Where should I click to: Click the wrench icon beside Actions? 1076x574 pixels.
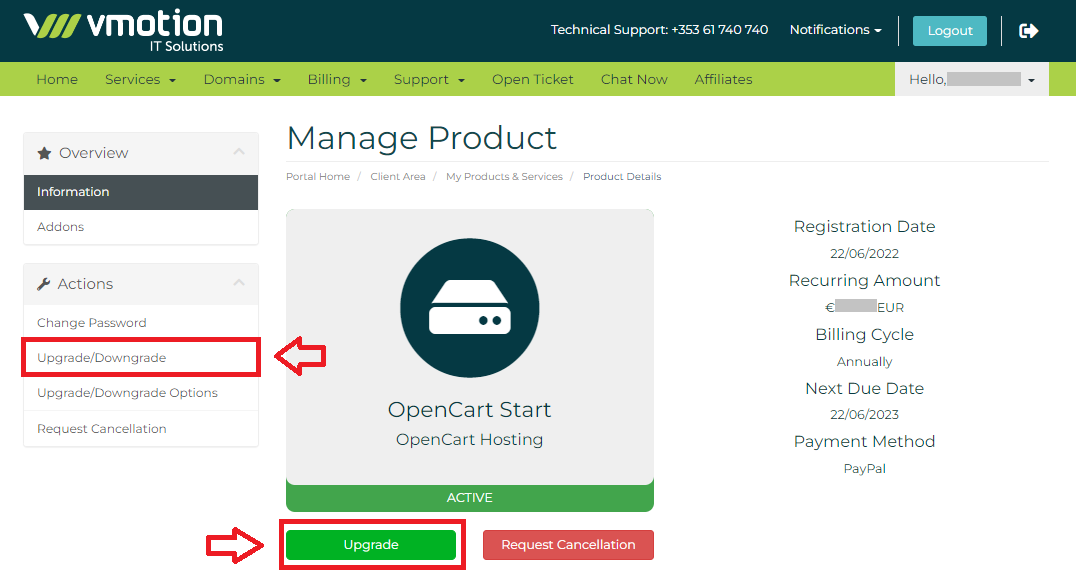pos(43,284)
